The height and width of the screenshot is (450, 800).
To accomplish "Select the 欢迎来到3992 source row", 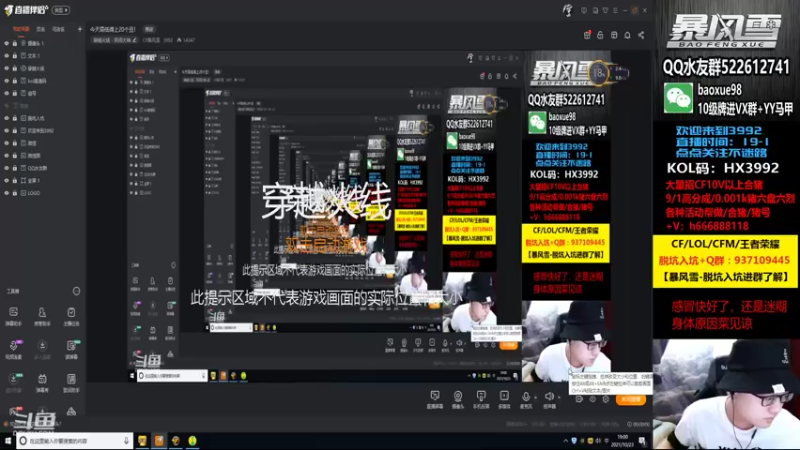I will (x=43, y=131).
